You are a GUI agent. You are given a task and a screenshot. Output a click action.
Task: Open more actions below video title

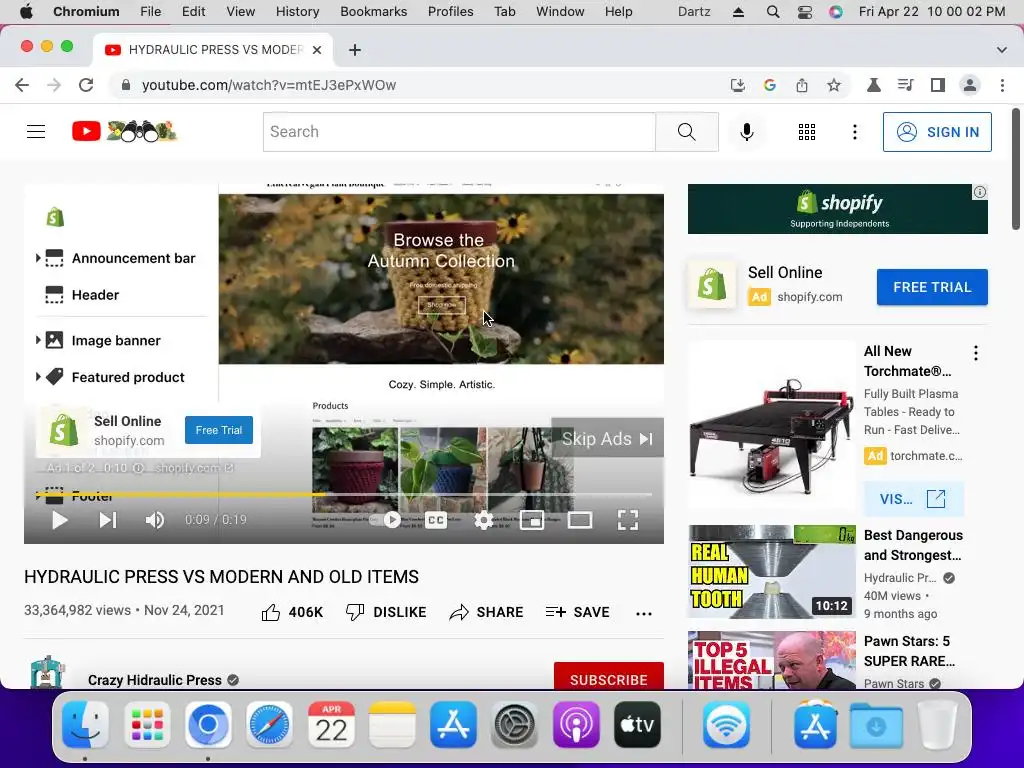[x=644, y=613]
